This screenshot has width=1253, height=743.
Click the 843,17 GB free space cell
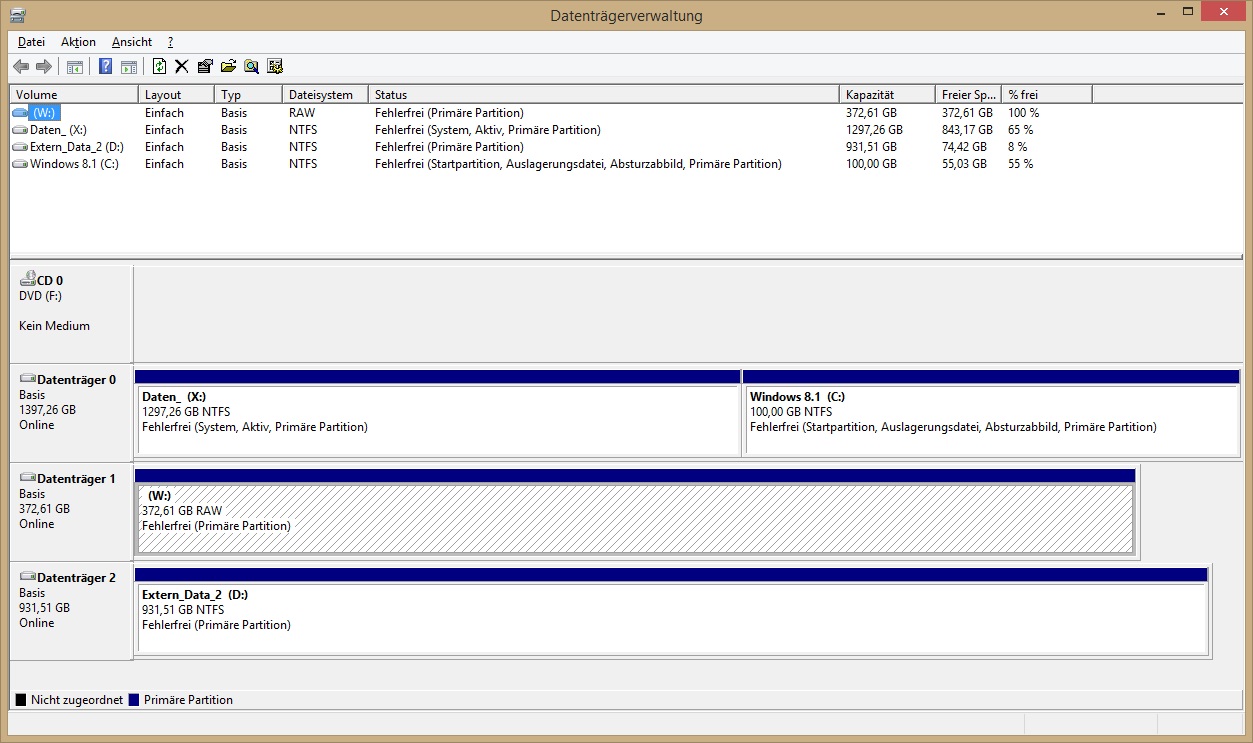click(967, 130)
